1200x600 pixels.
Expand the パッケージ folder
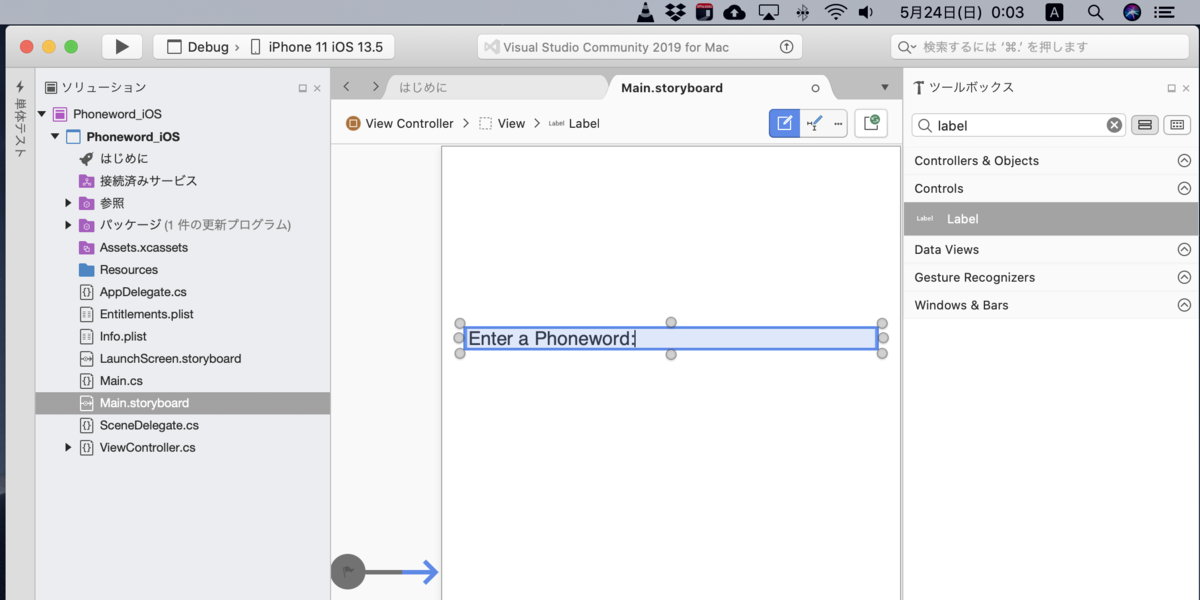(68, 225)
